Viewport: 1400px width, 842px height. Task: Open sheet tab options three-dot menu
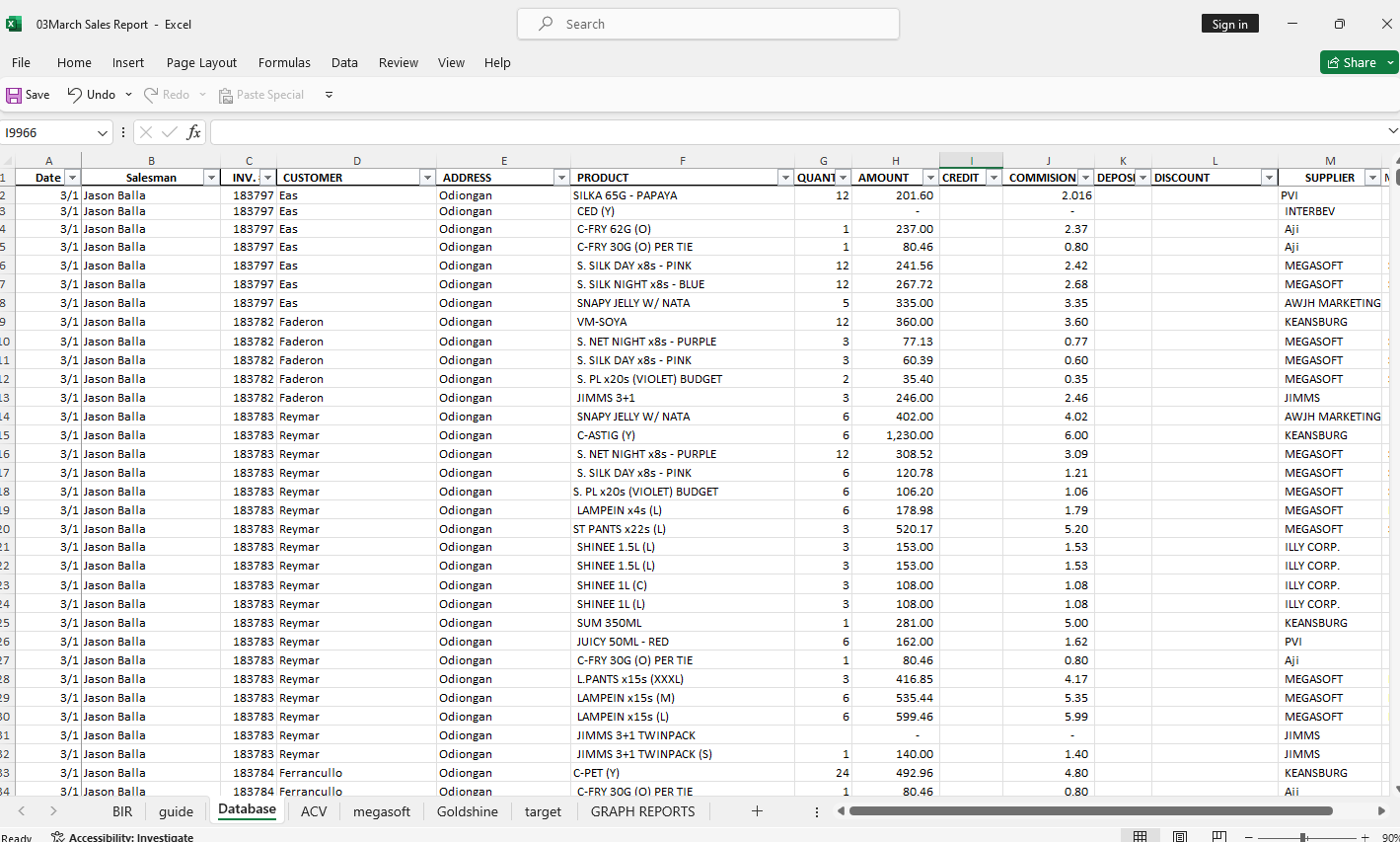coord(817,811)
